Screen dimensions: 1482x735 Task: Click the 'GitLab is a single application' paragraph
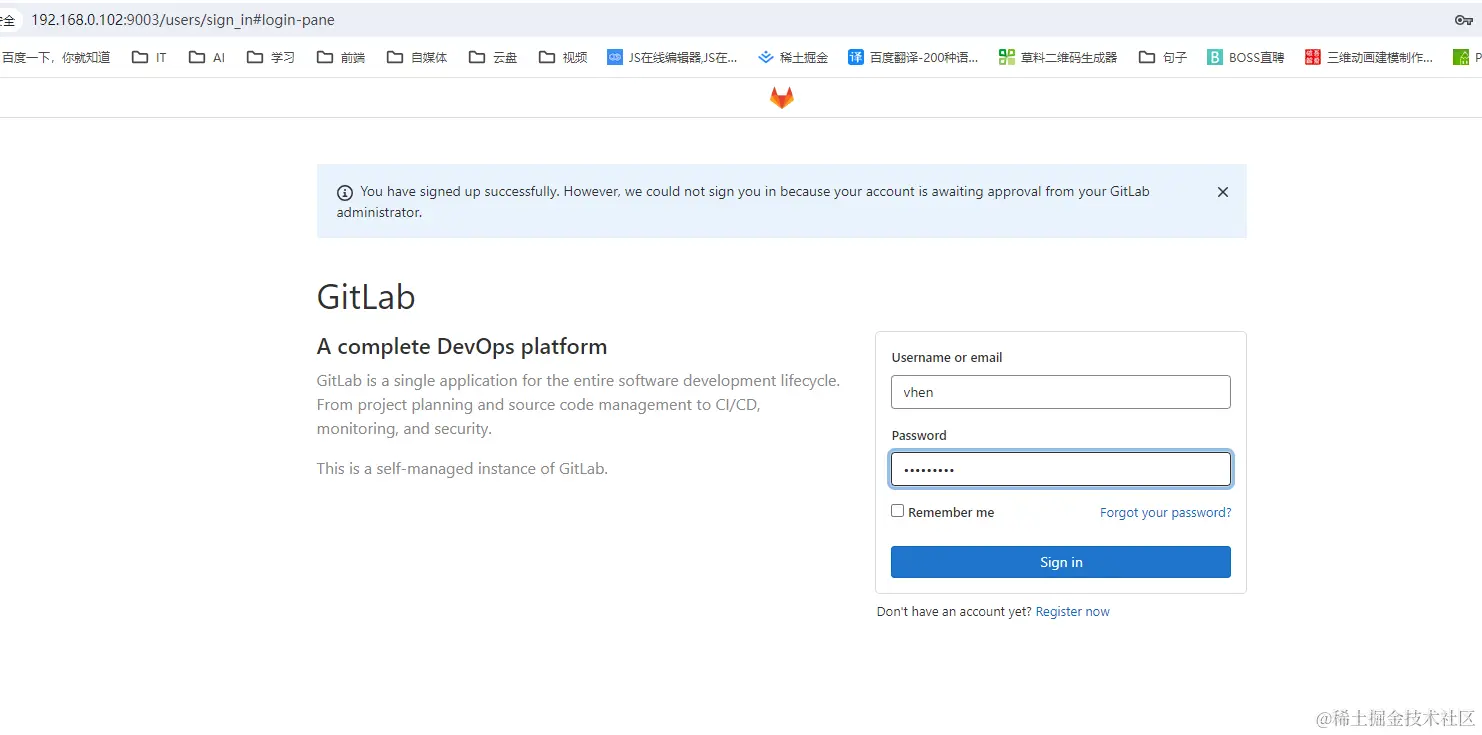[578, 405]
